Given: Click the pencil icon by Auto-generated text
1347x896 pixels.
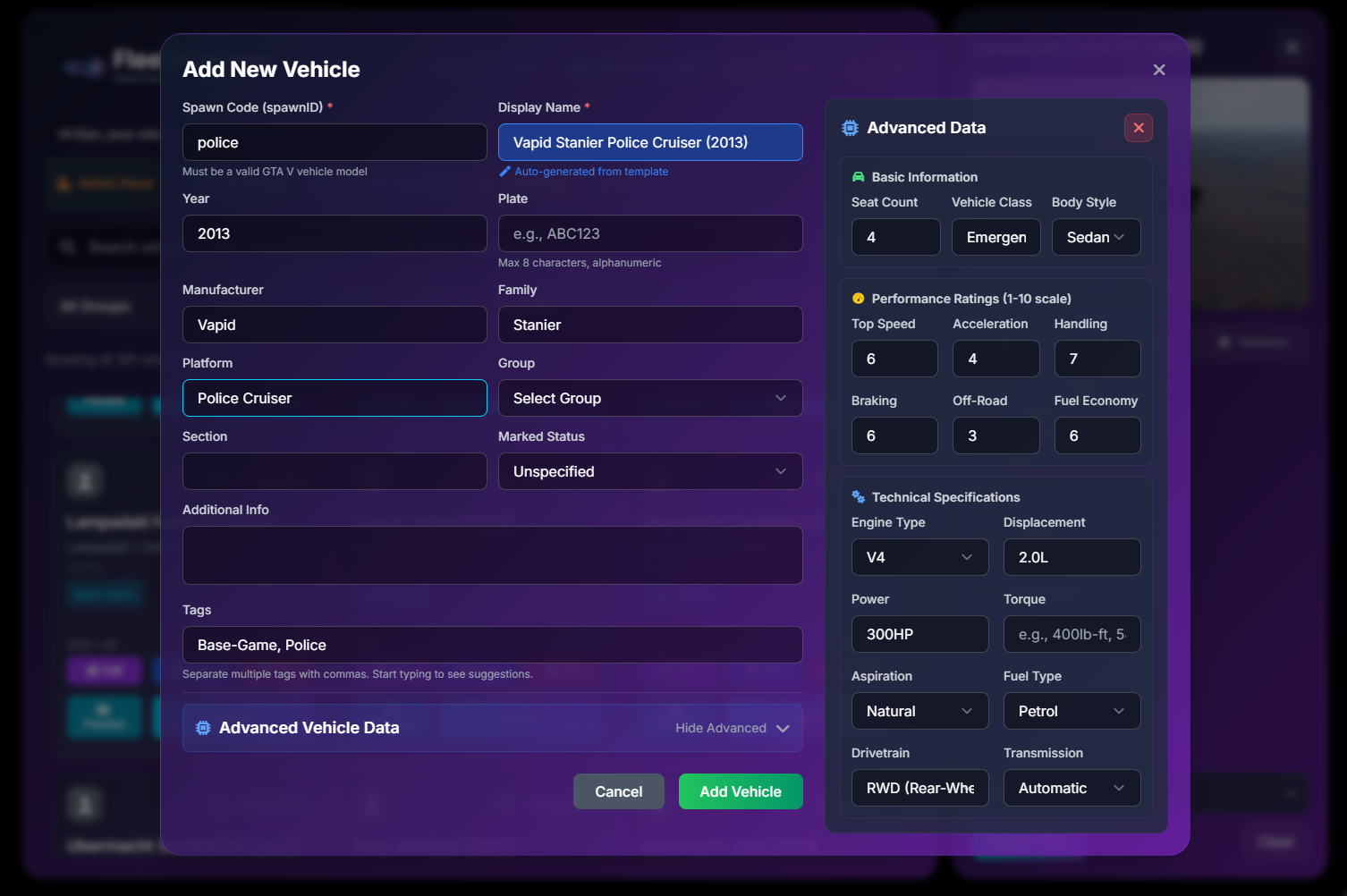Looking at the screenshot, I should tap(505, 172).
